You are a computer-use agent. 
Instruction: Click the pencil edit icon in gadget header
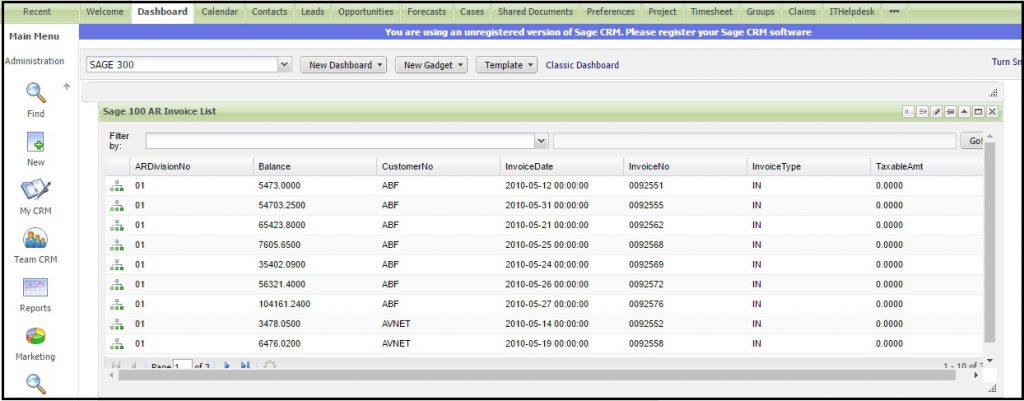click(x=936, y=112)
